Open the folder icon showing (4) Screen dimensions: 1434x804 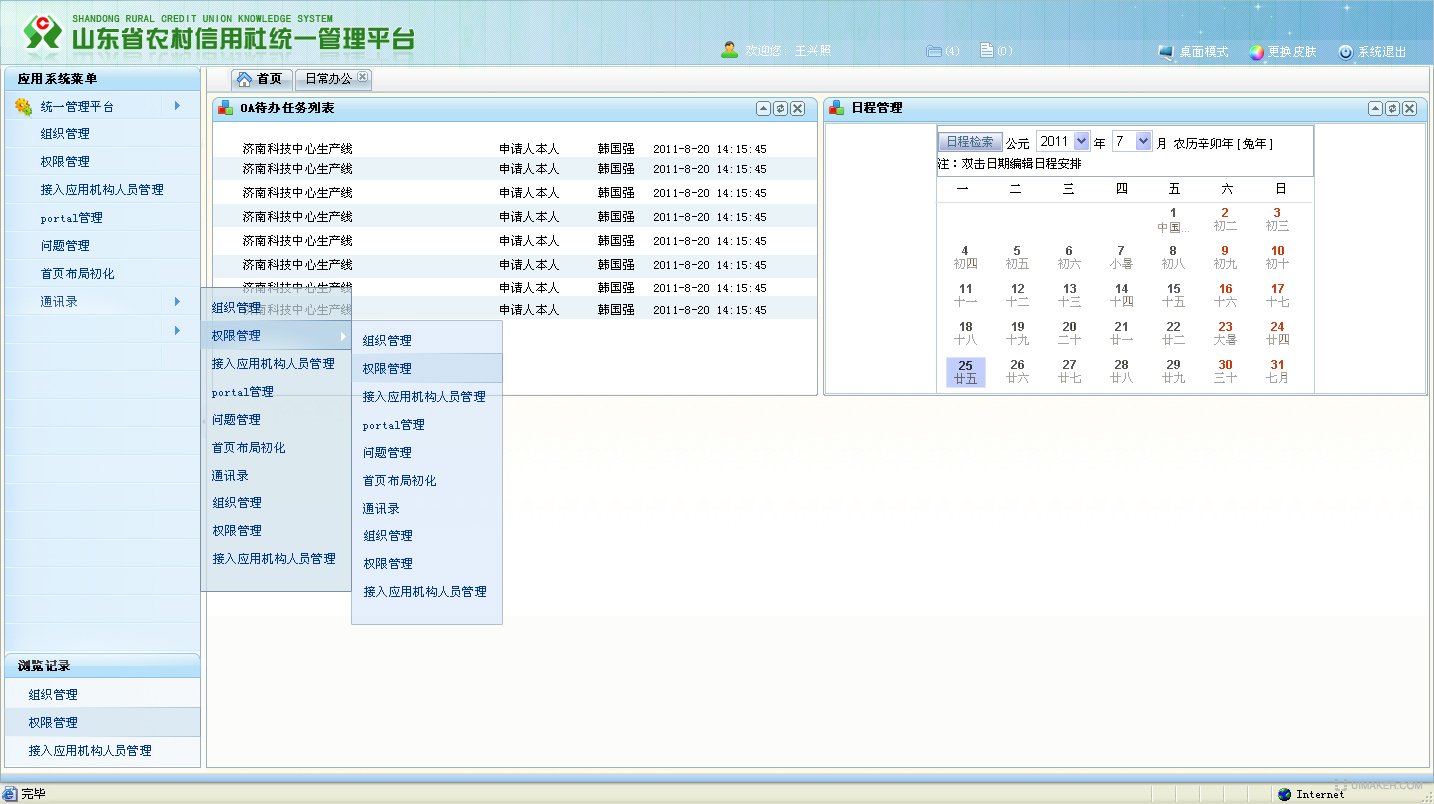point(934,51)
